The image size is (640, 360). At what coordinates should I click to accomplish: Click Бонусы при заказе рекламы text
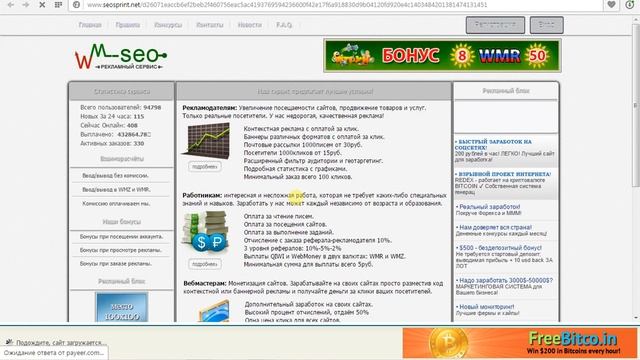[x=116, y=263]
